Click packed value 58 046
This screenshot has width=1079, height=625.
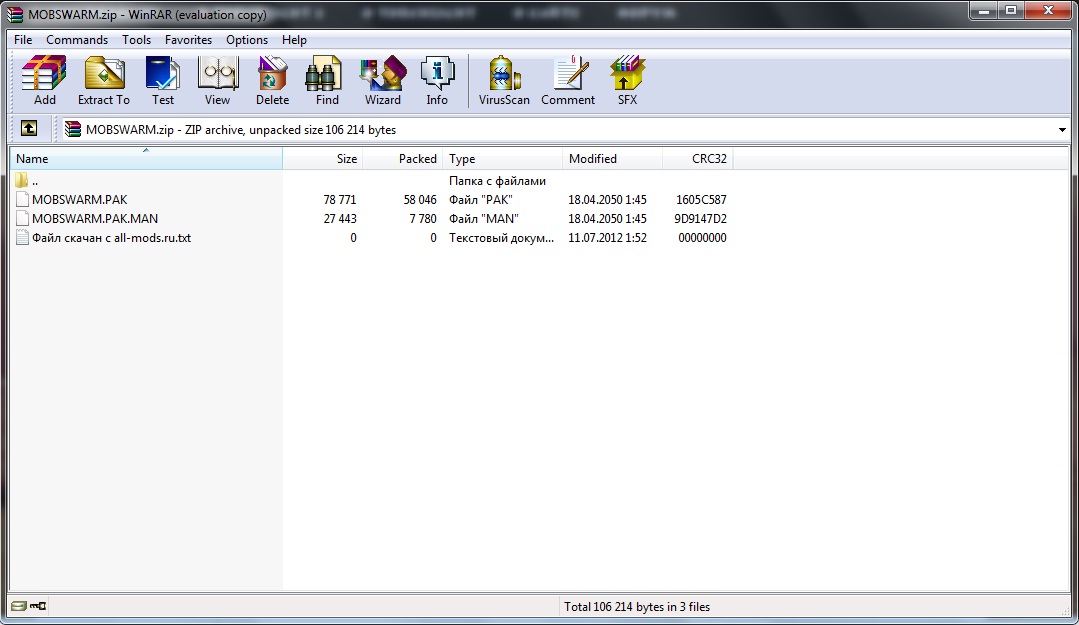tap(420, 200)
